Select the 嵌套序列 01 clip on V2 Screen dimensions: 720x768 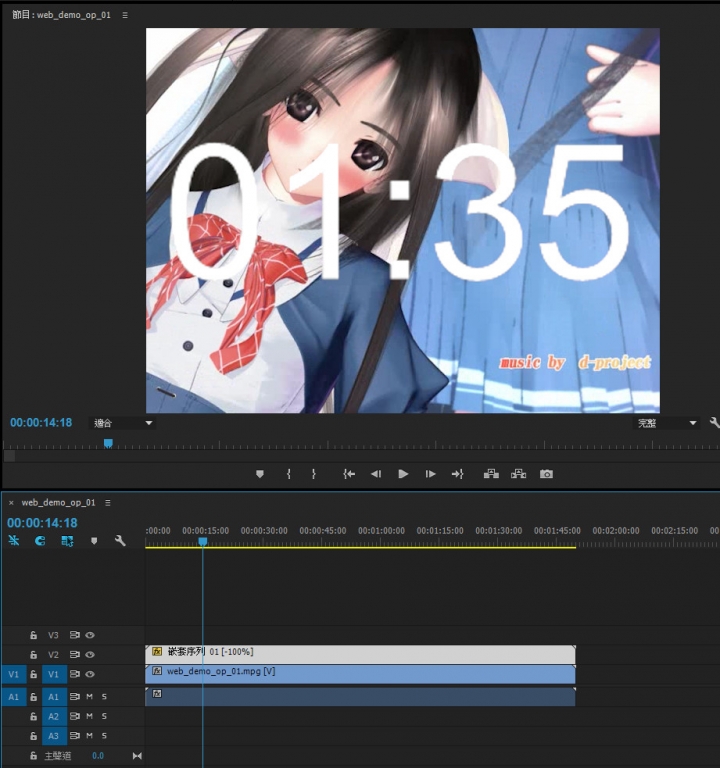[x=360, y=654]
